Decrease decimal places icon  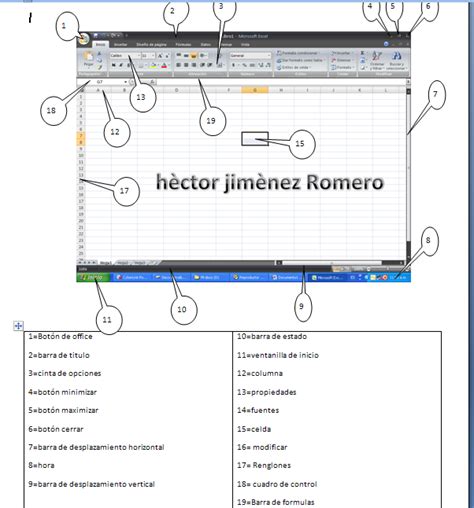click(x=268, y=65)
